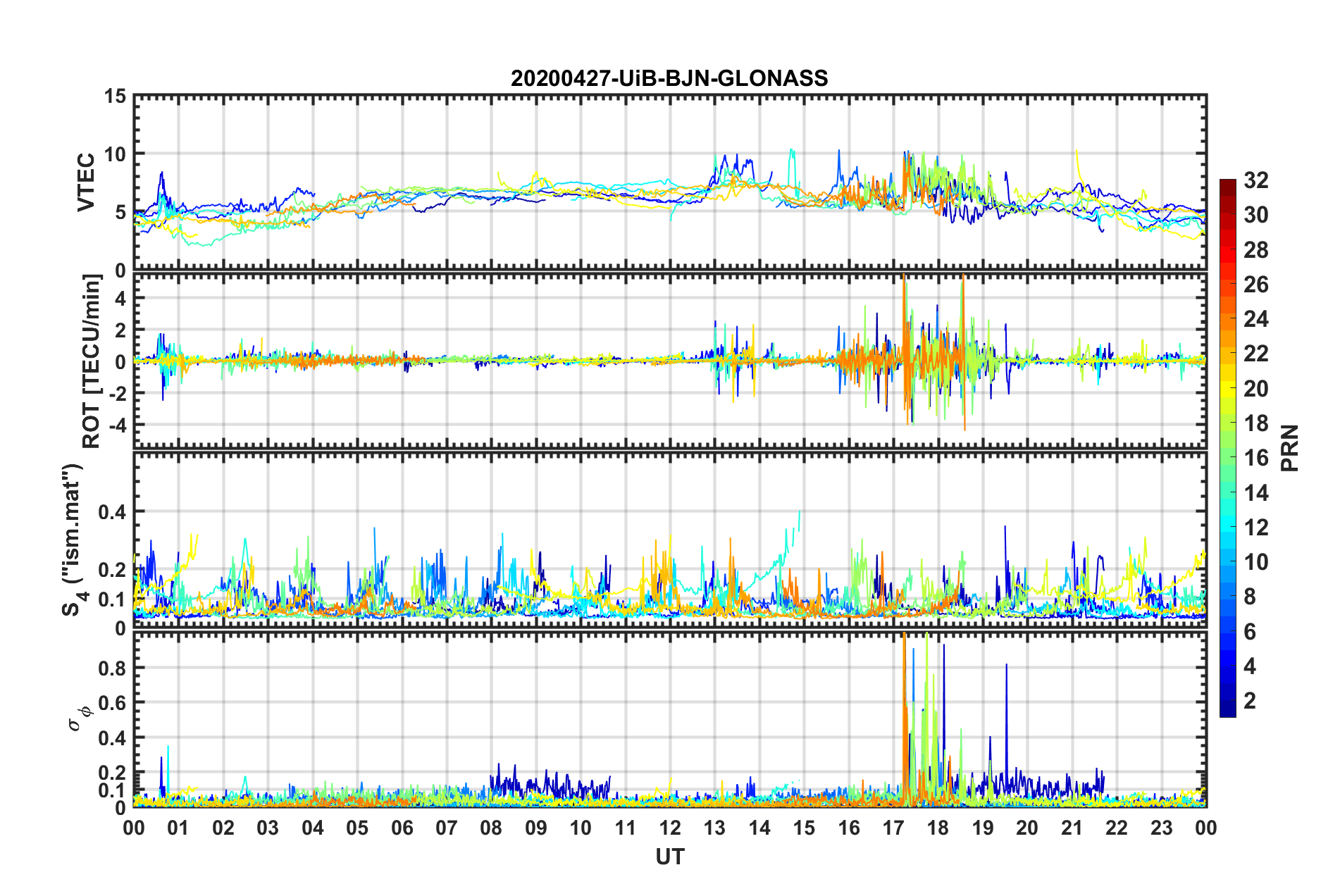Image resolution: width=1340 pixels, height=896 pixels.
Task: Click colorbar tick value 20
Action: 1256,389
